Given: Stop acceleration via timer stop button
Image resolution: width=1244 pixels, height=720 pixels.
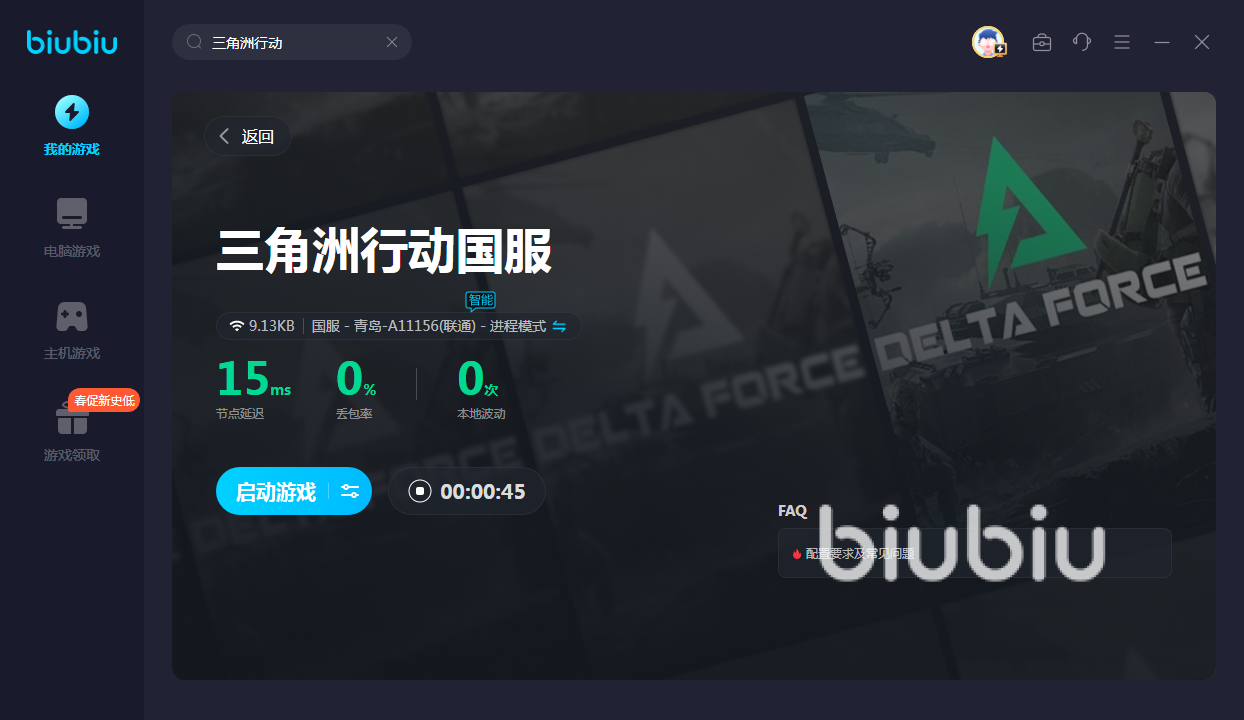Looking at the screenshot, I should [x=420, y=491].
